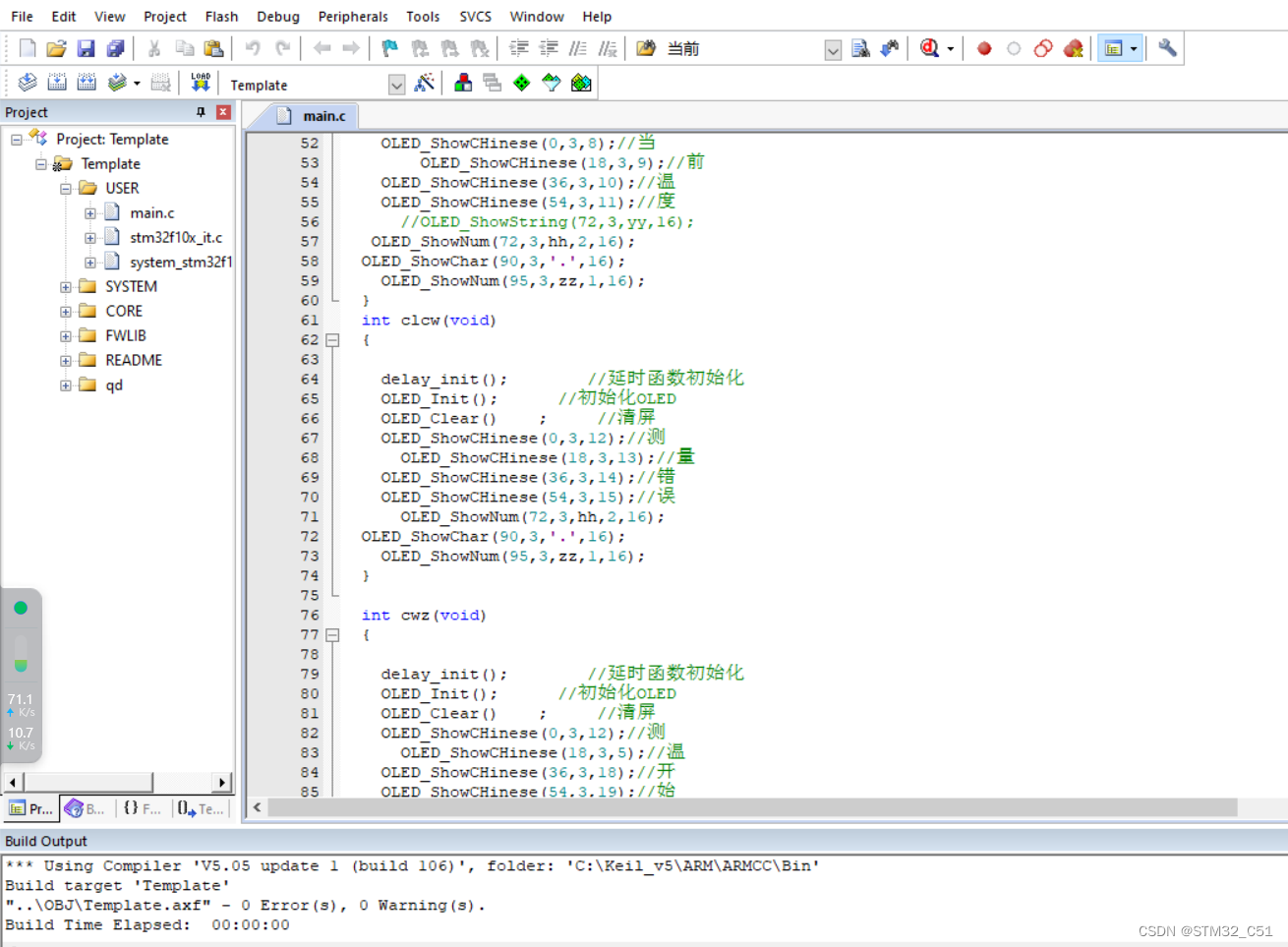This screenshot has height=947, width=1288.
Task: Click the project panel scroll right arrow
Action: click(x=222, y=782)
